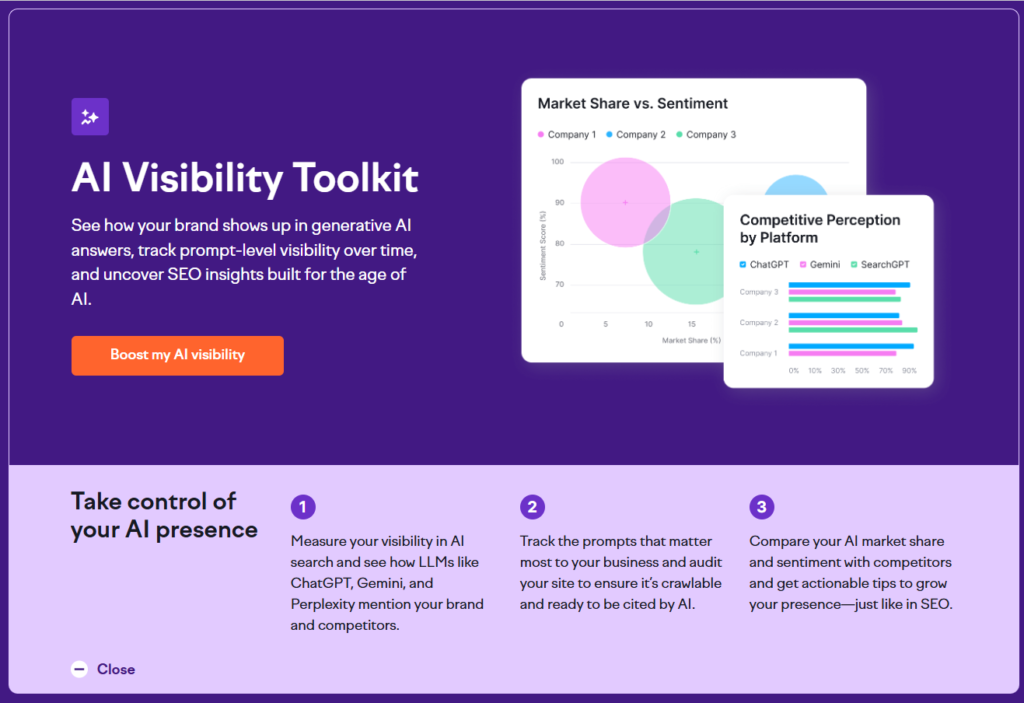Click the pink Company 1 bubble
This screenshot has width=1024, height=703.
625,201
